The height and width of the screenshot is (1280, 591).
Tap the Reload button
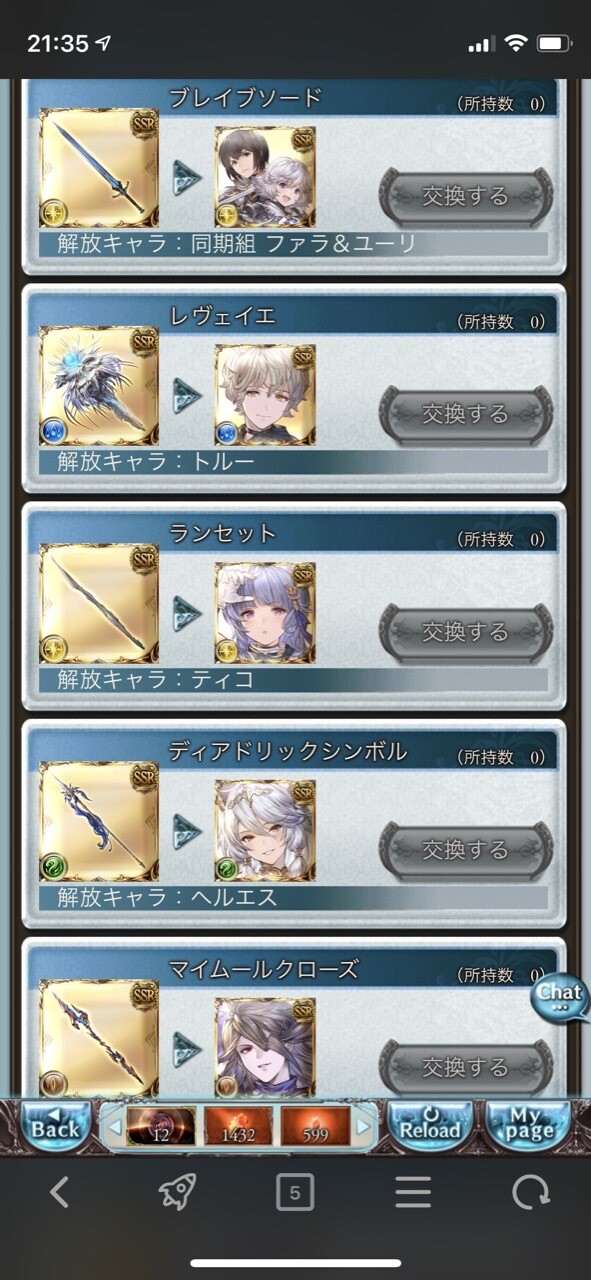point(429,1126)
